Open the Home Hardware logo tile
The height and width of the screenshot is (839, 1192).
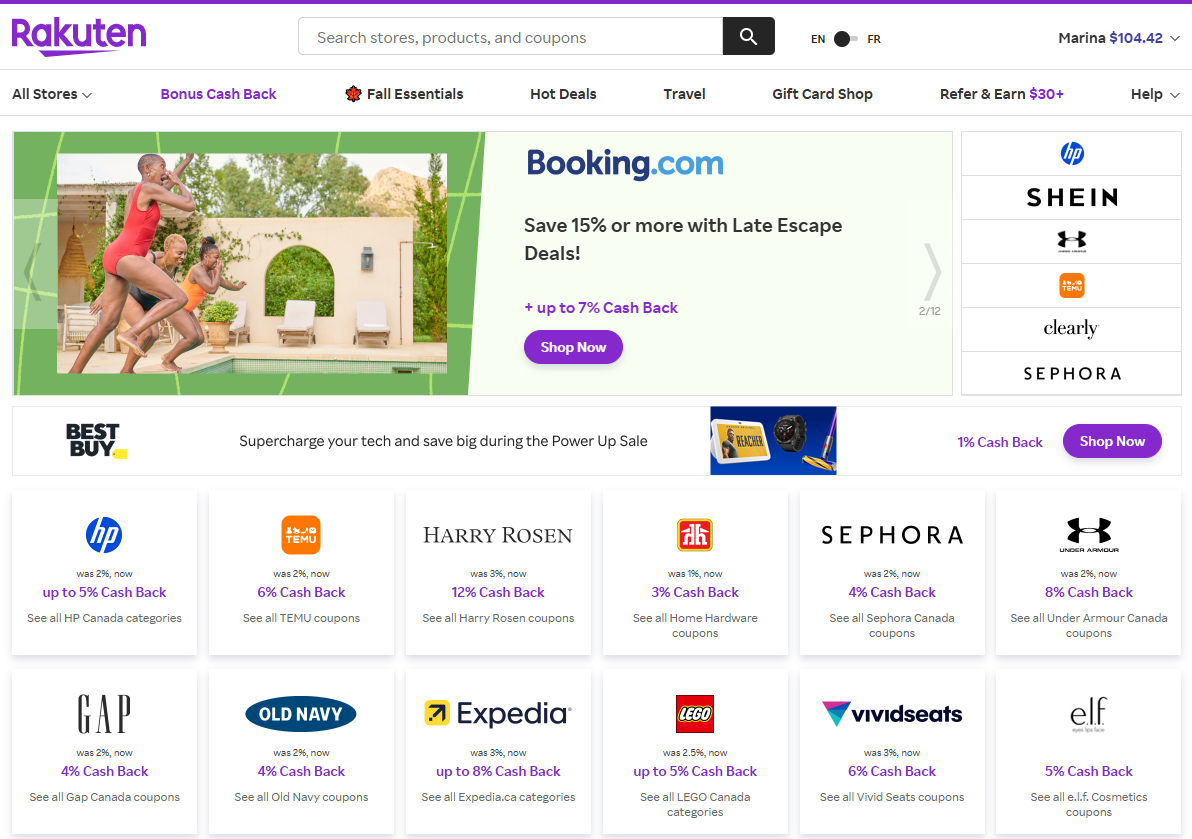[x=695, y=535]
